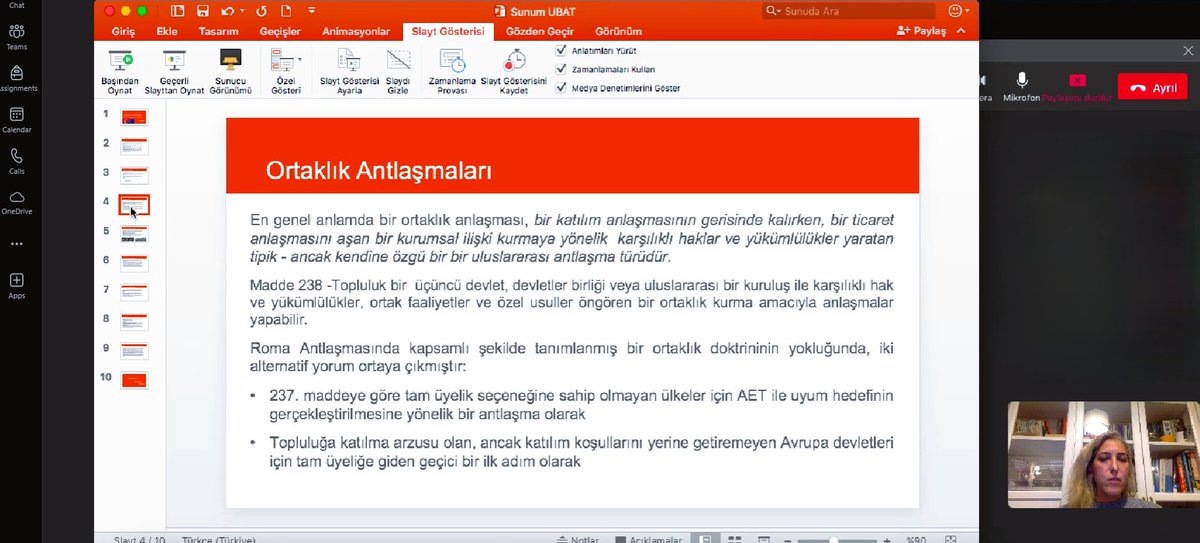Expand the undo history dropdown arrow

(241, 11)
